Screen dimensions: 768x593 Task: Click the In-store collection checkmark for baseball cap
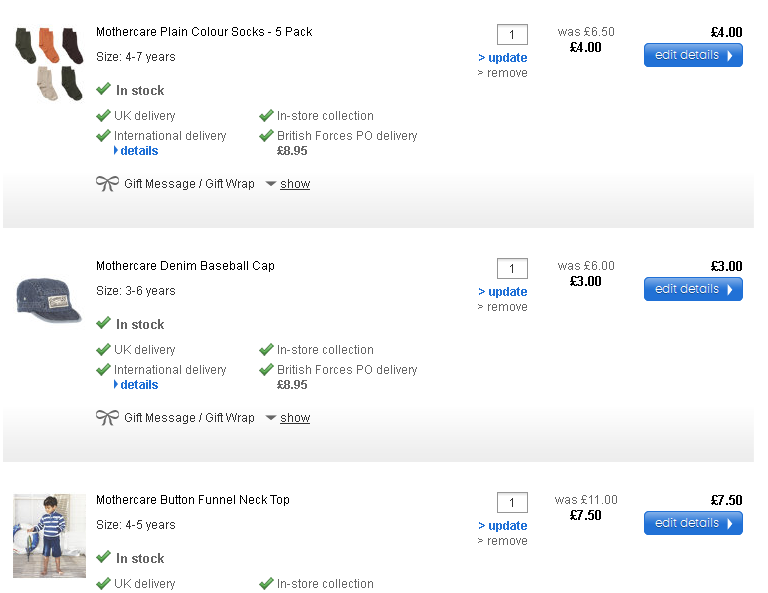tap(266, 350)
